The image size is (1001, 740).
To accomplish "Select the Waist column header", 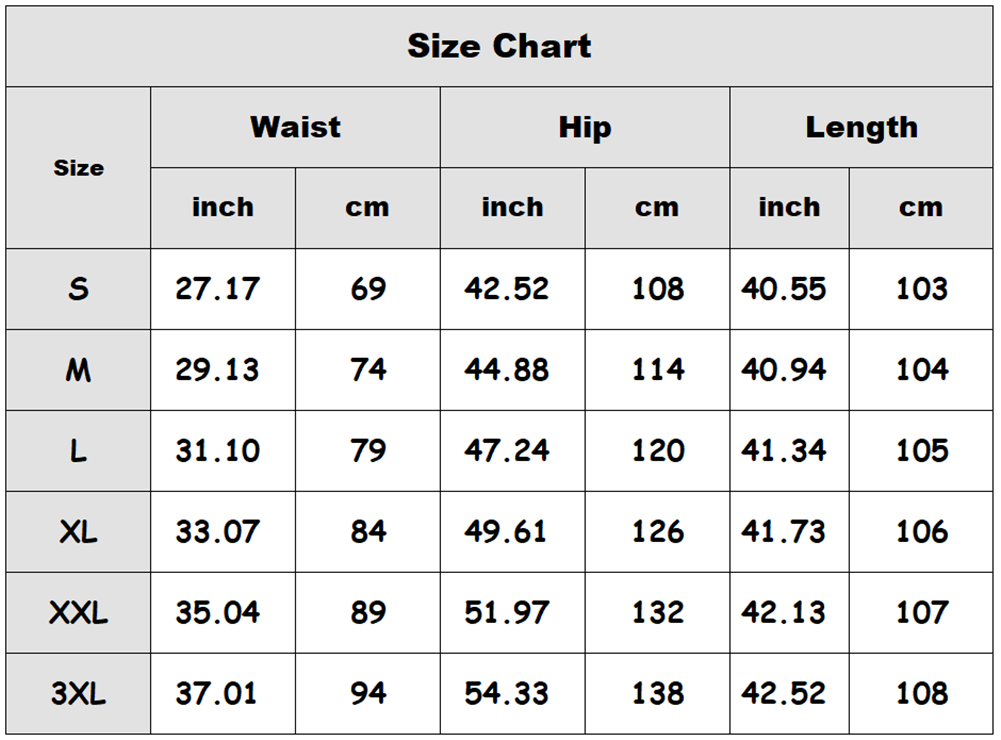I will (295, 127).
